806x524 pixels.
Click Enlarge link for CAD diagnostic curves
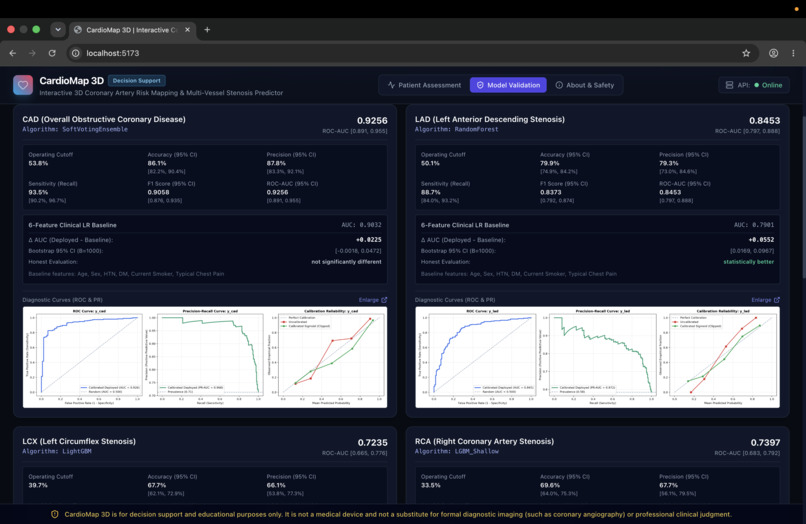[x=373, y=300]
